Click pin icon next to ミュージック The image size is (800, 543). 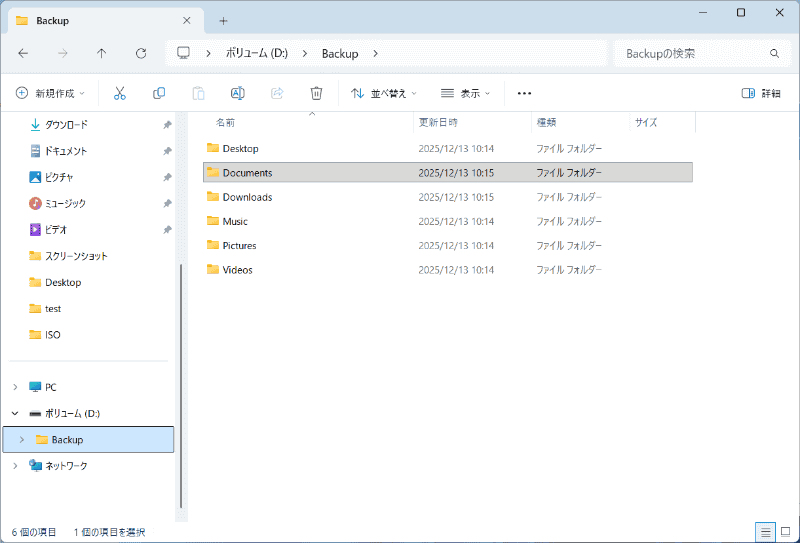click(167, 204)
